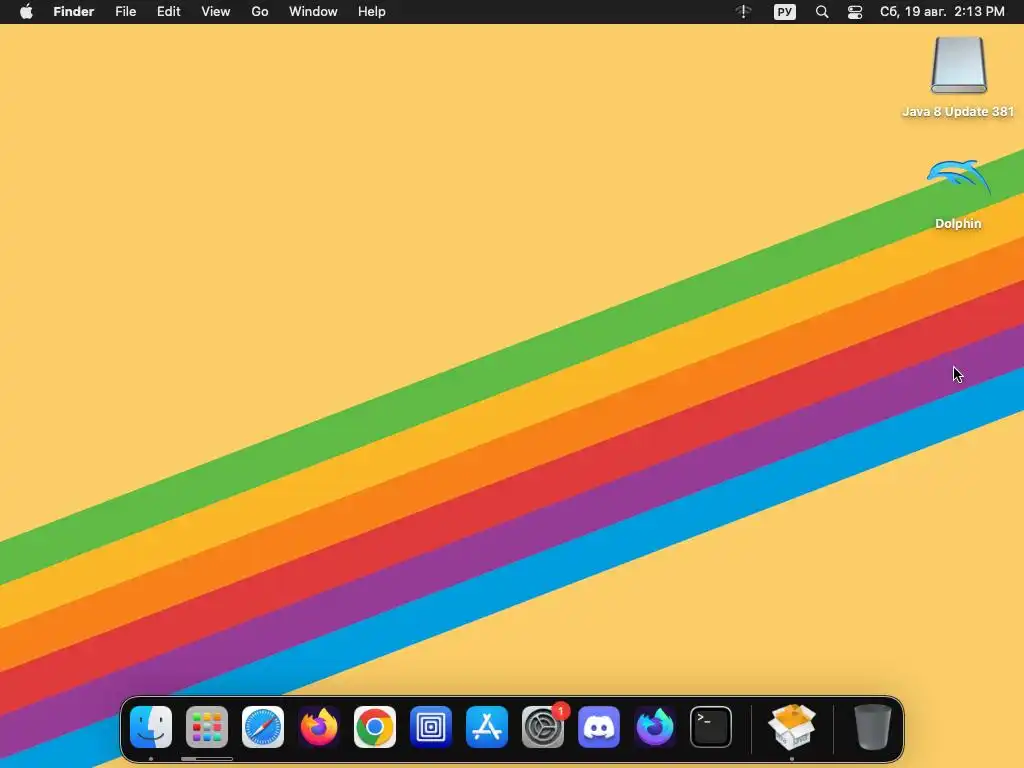Open Firefox Developer Edition in Dock
1024x768 pixels.
click(655, 727)
